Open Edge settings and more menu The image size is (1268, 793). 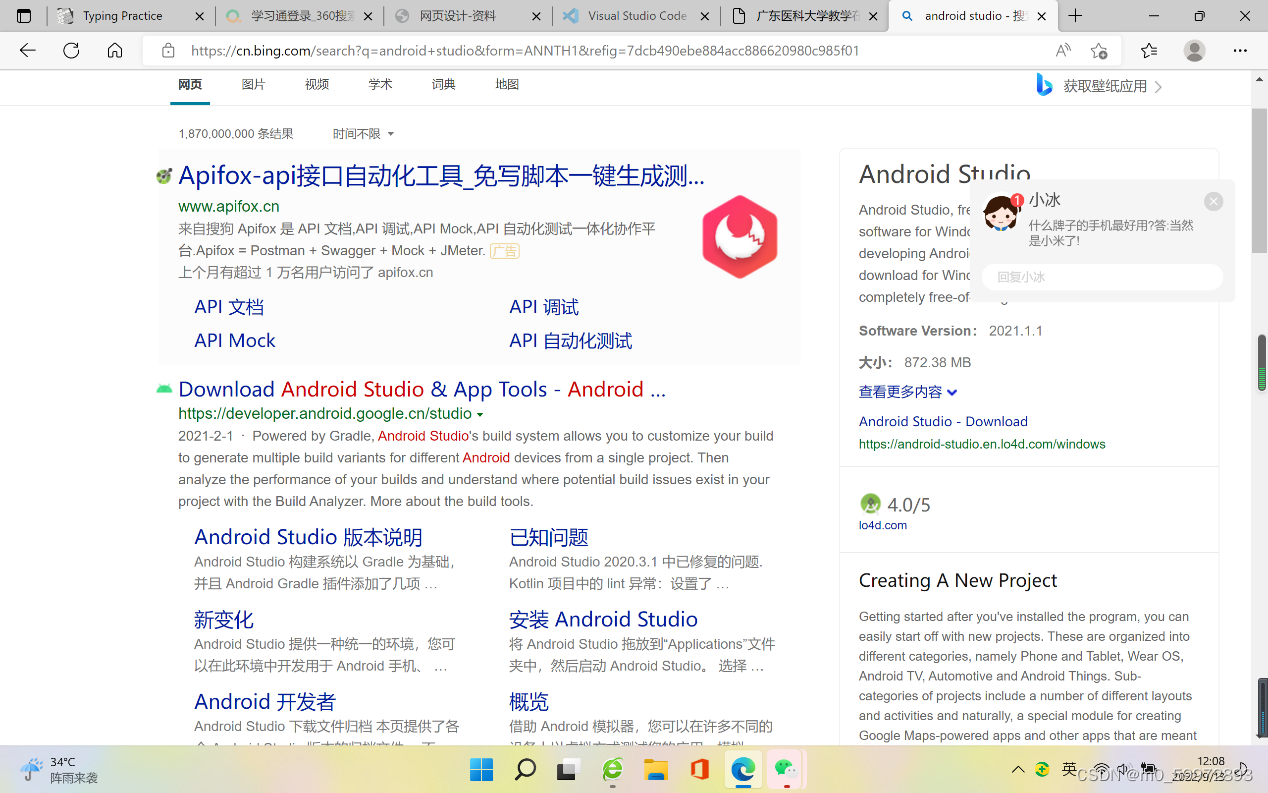(1240, 51)
